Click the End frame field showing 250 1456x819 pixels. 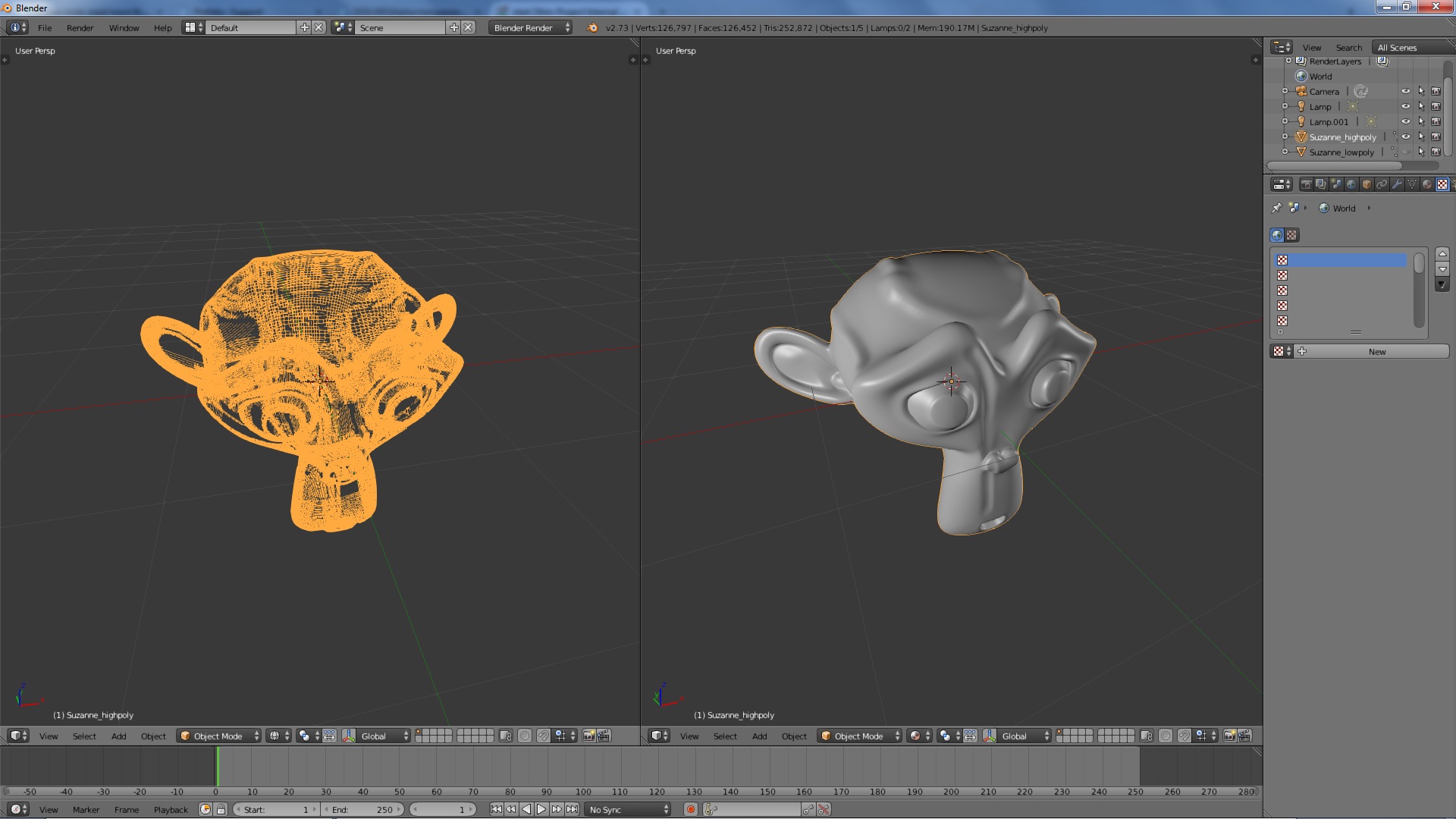coord(363,809)
